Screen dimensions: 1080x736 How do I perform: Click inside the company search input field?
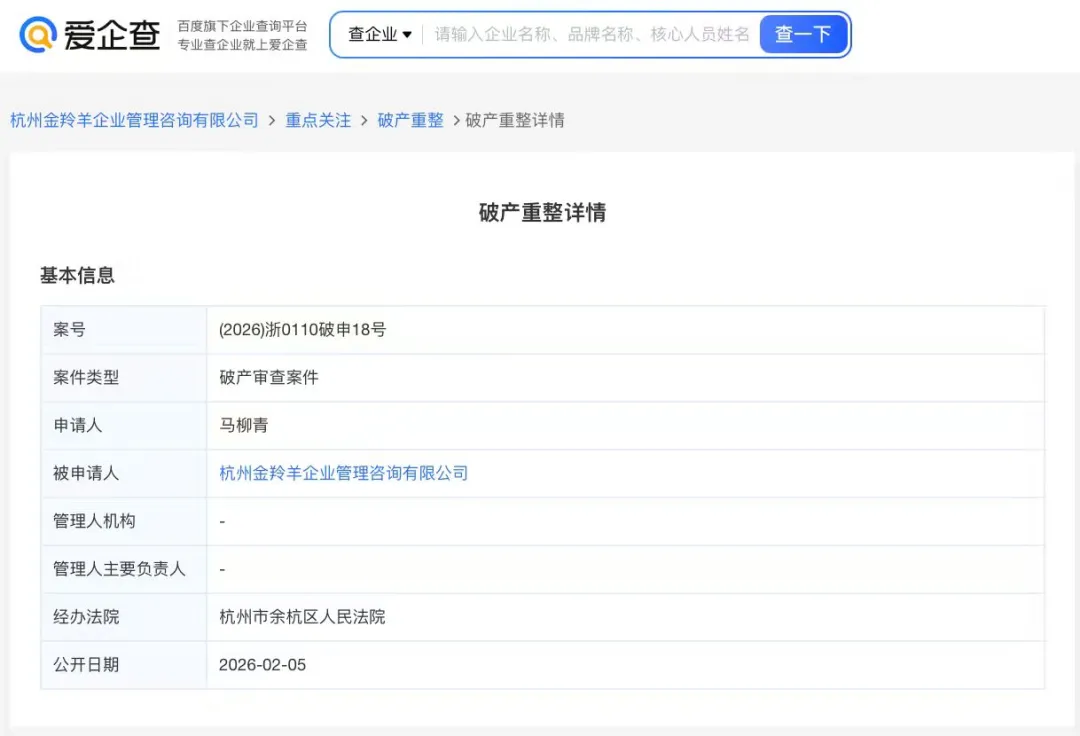tap(590, 34)
